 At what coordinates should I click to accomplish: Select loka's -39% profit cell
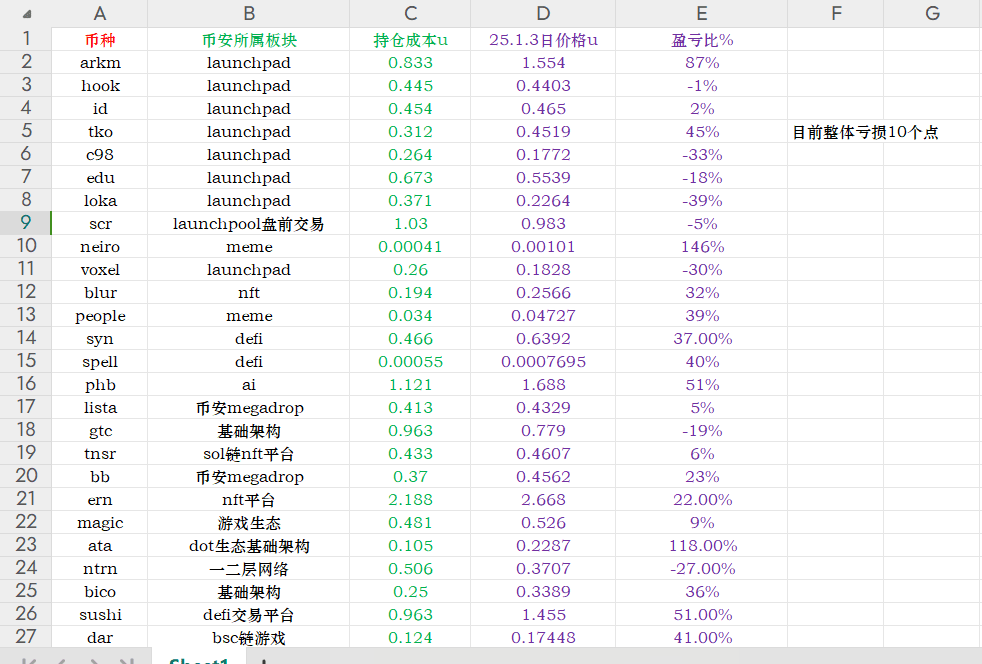click(701, 200)
